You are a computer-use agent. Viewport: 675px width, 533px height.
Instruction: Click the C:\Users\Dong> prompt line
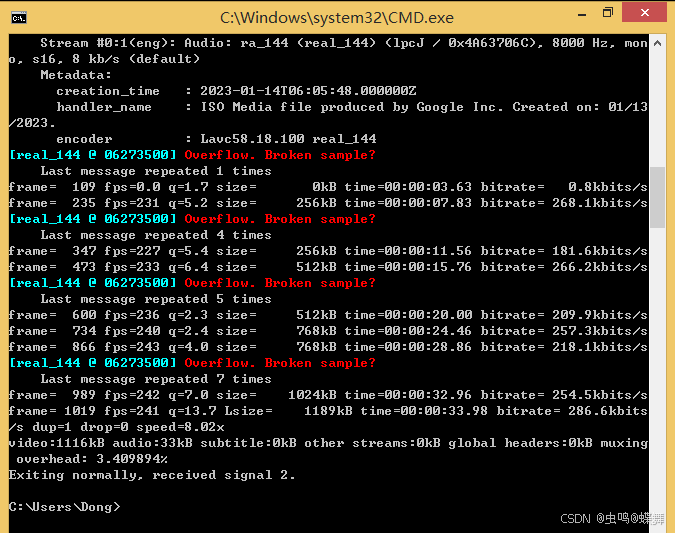pyautogui.click(x=65, y=507)
